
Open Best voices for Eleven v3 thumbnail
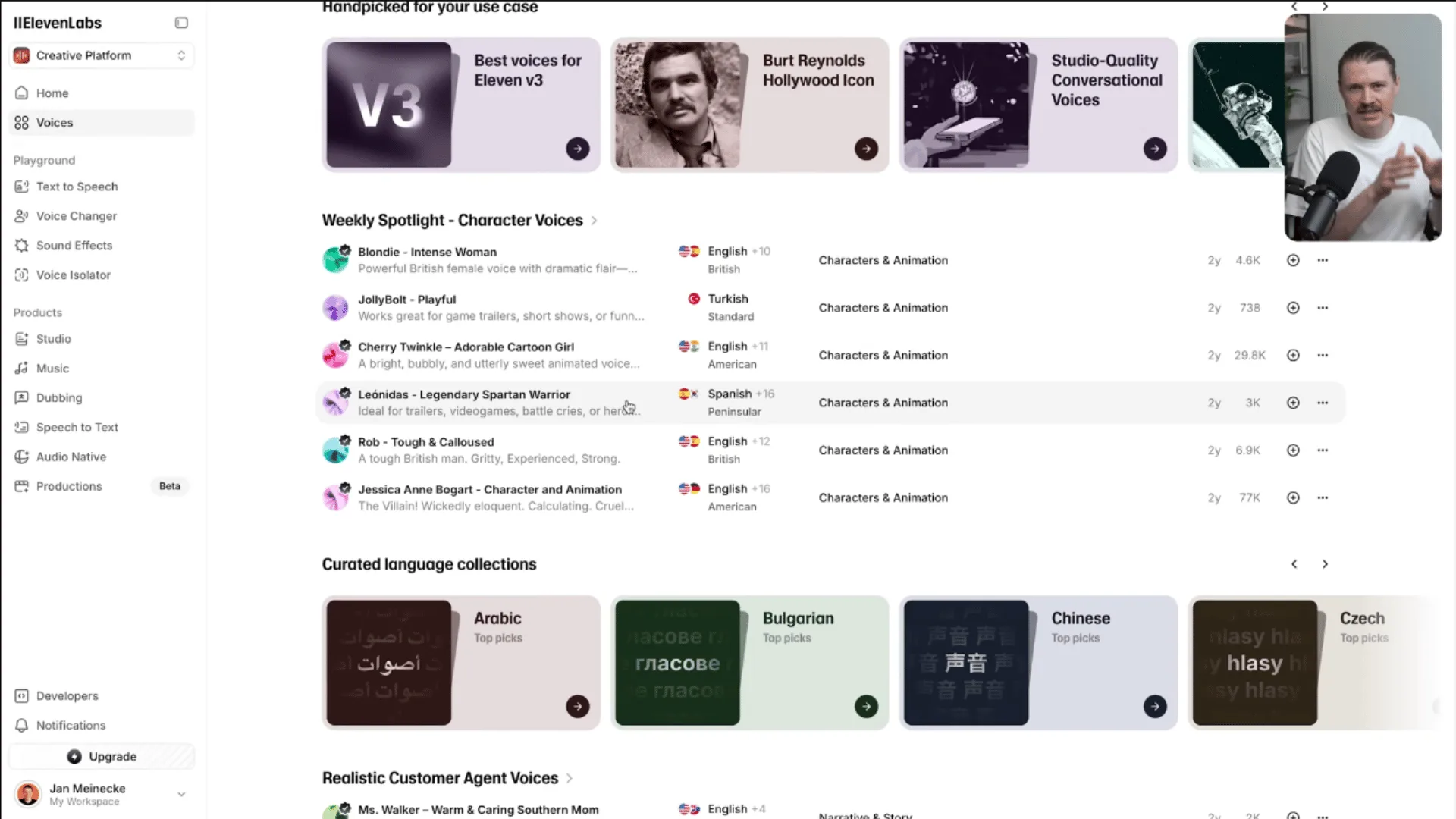pos(389,105)
